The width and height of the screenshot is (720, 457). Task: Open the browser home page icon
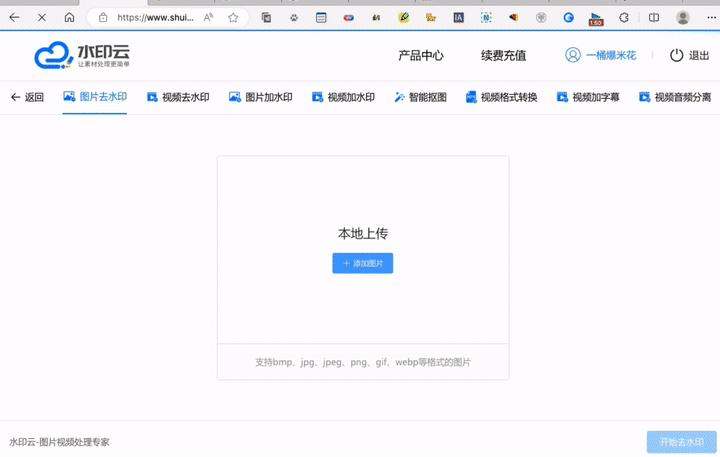tap(69, 17)
